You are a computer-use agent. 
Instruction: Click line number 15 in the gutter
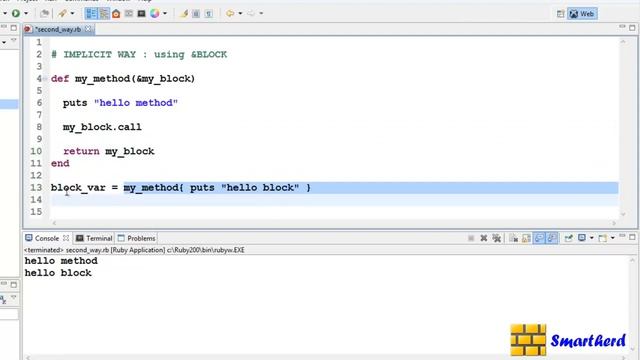tap(36, 212)
